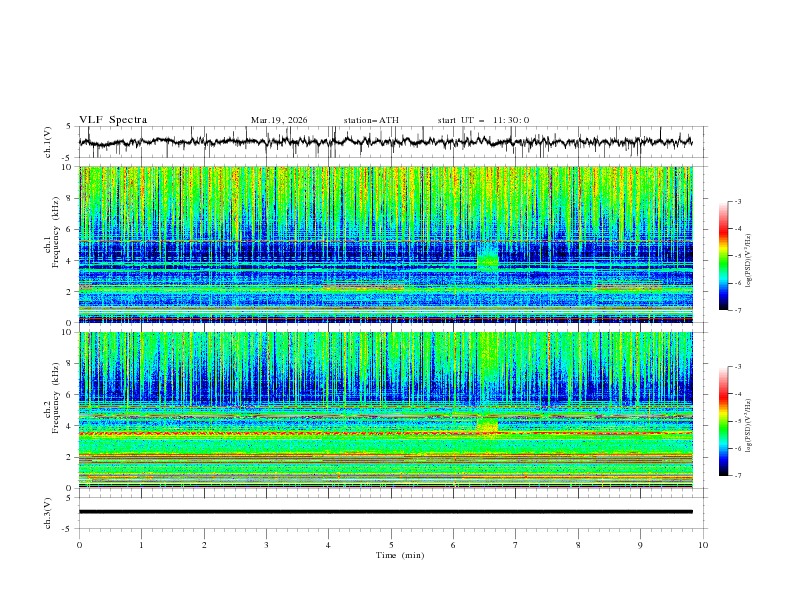Click the ch.1 'Frequency (kHz)' axis label
This screenshot has height=612, width=792.
point(55,231)
